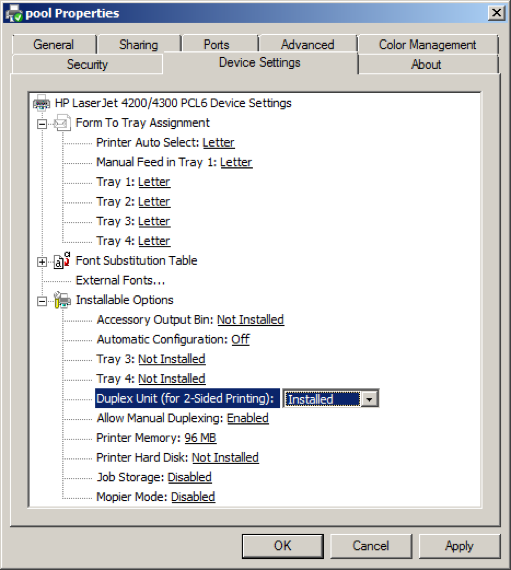Collapse the Installable Options node
The image size is (511, 570).
click(42, 301)
